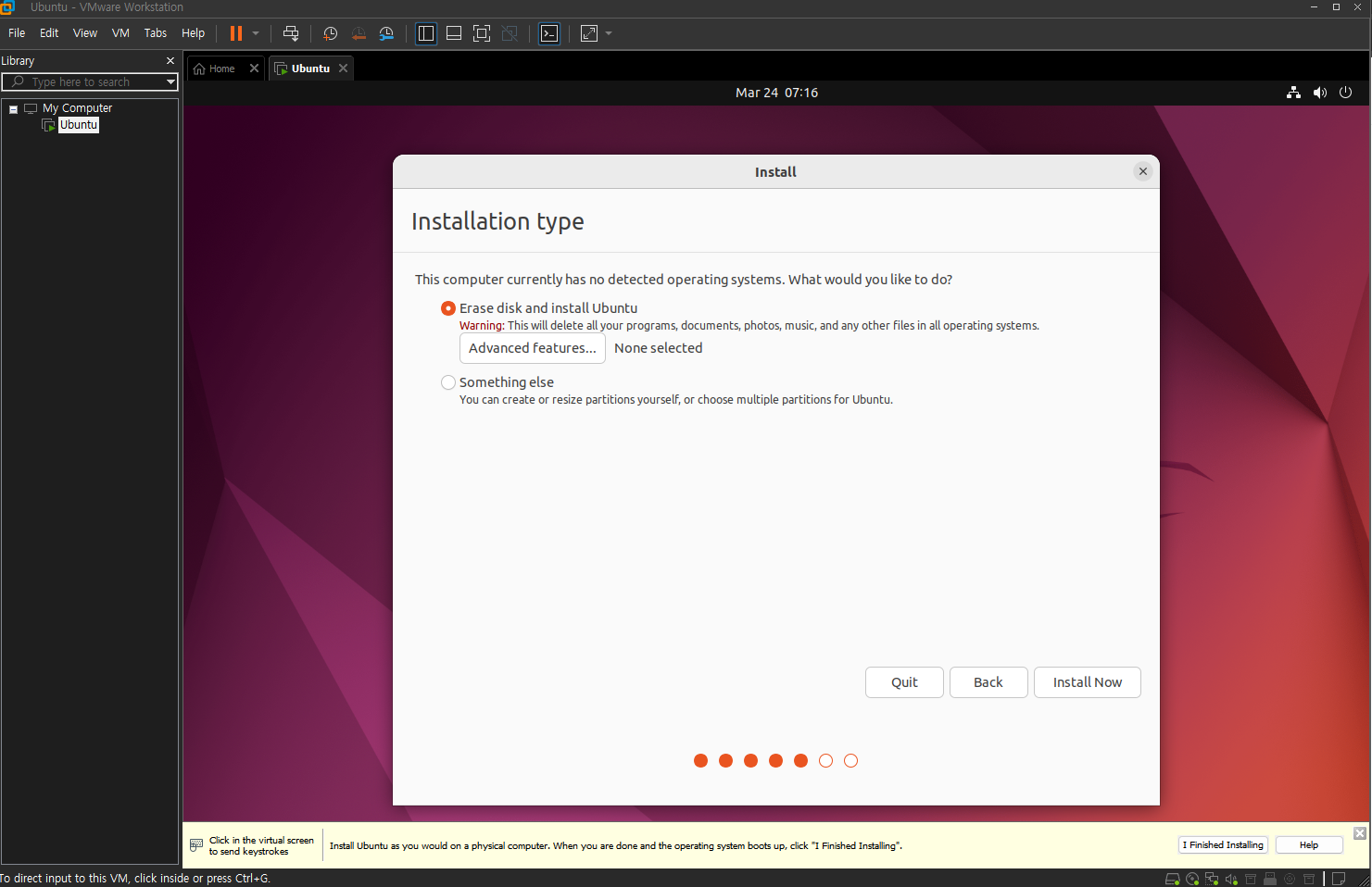
Task: Open the snapshot manager icon
Action: click(387, 33)
